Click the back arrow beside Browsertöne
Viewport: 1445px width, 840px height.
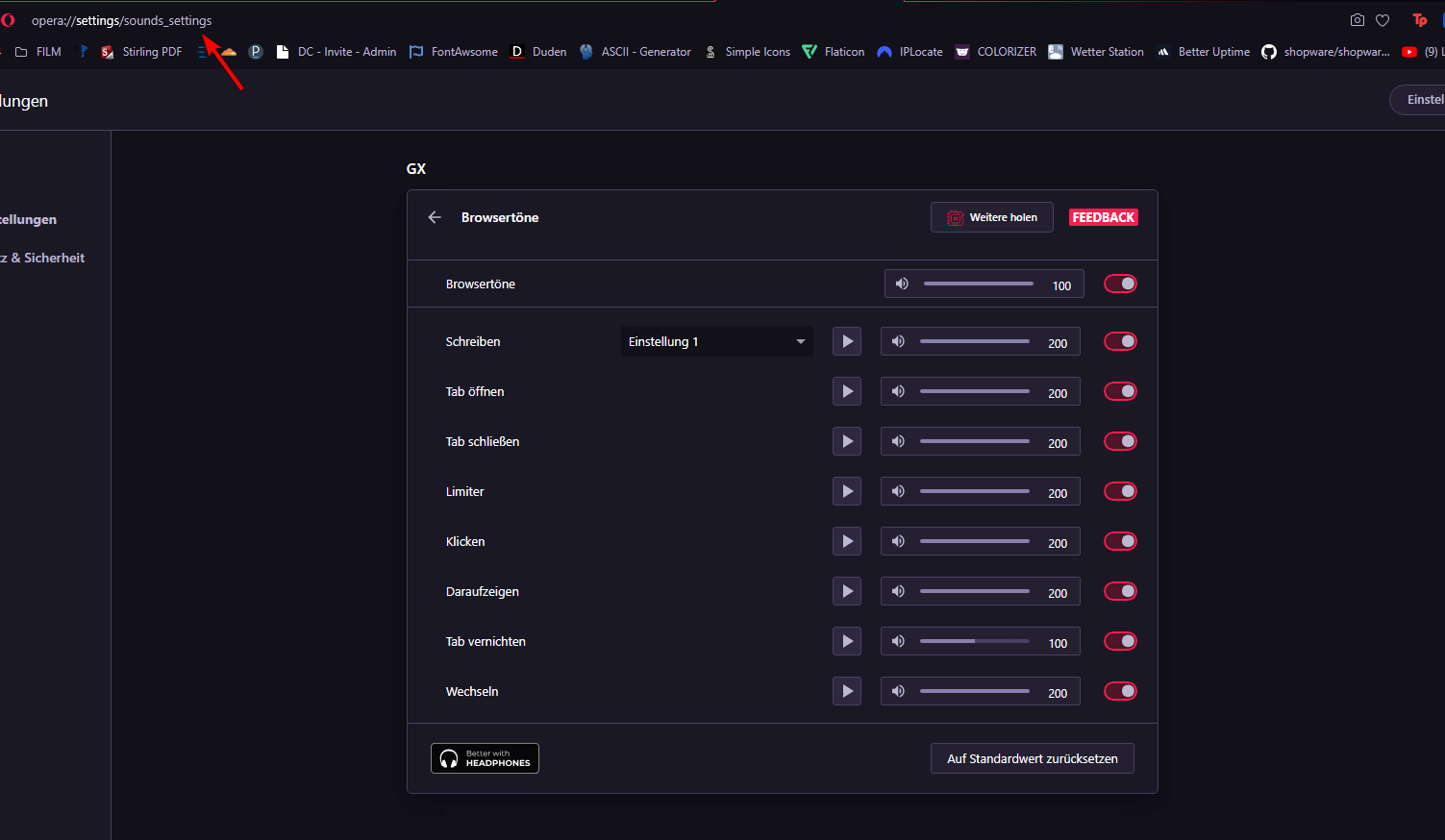435,217
